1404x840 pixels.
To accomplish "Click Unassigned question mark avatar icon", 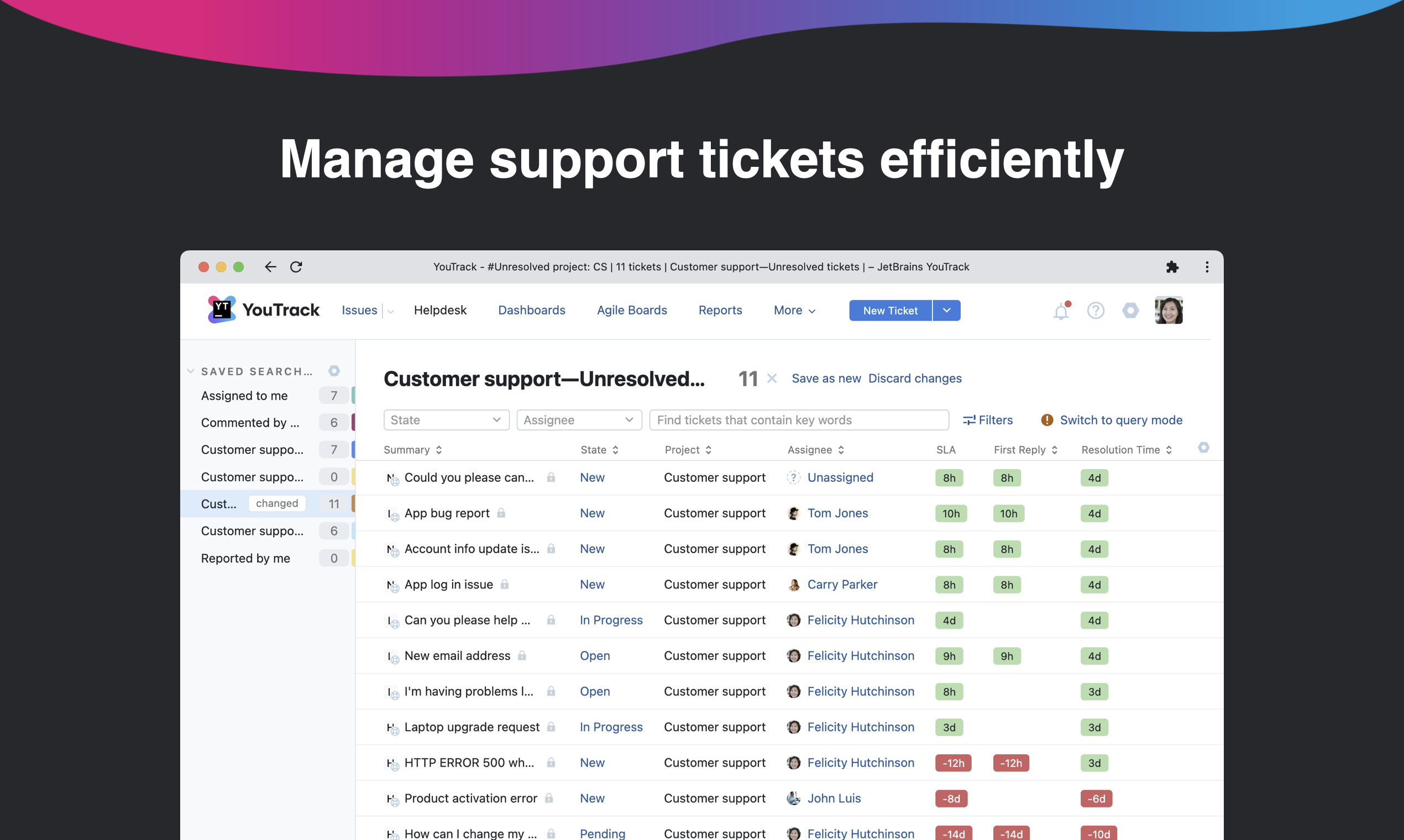I will coord(794,477).
